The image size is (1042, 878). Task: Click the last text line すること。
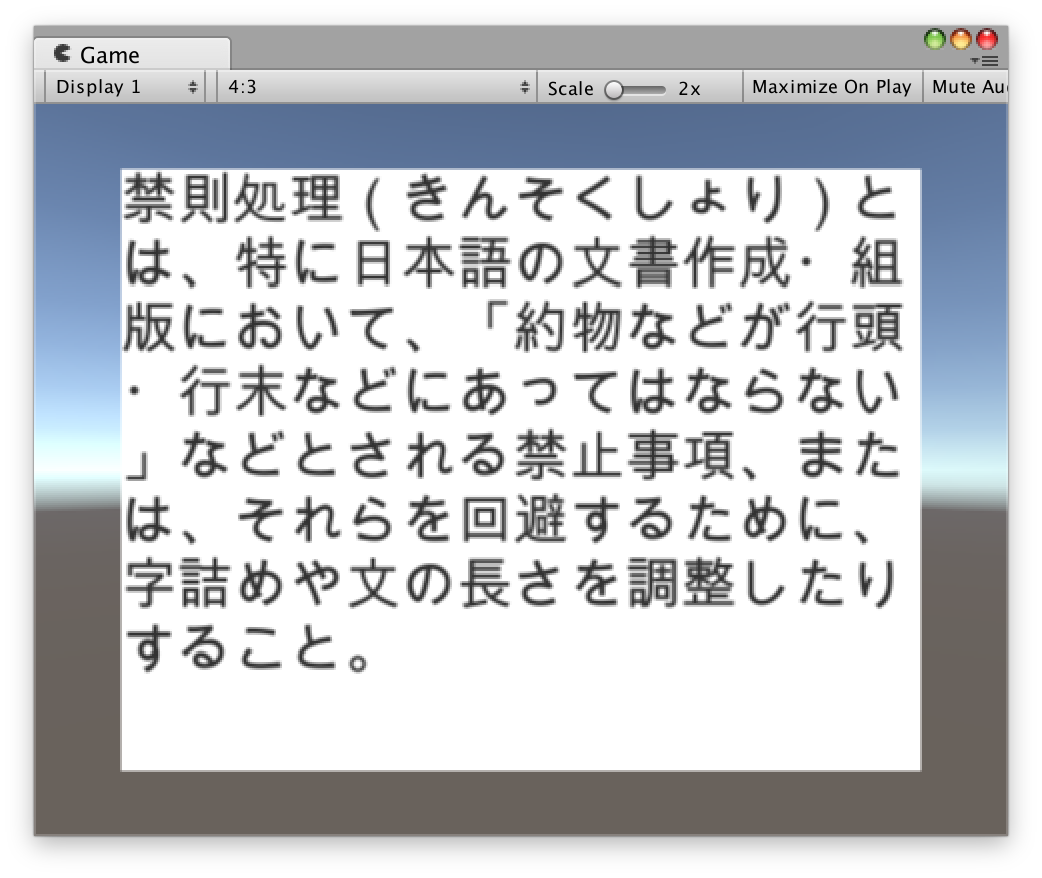[x=249, y=647]
